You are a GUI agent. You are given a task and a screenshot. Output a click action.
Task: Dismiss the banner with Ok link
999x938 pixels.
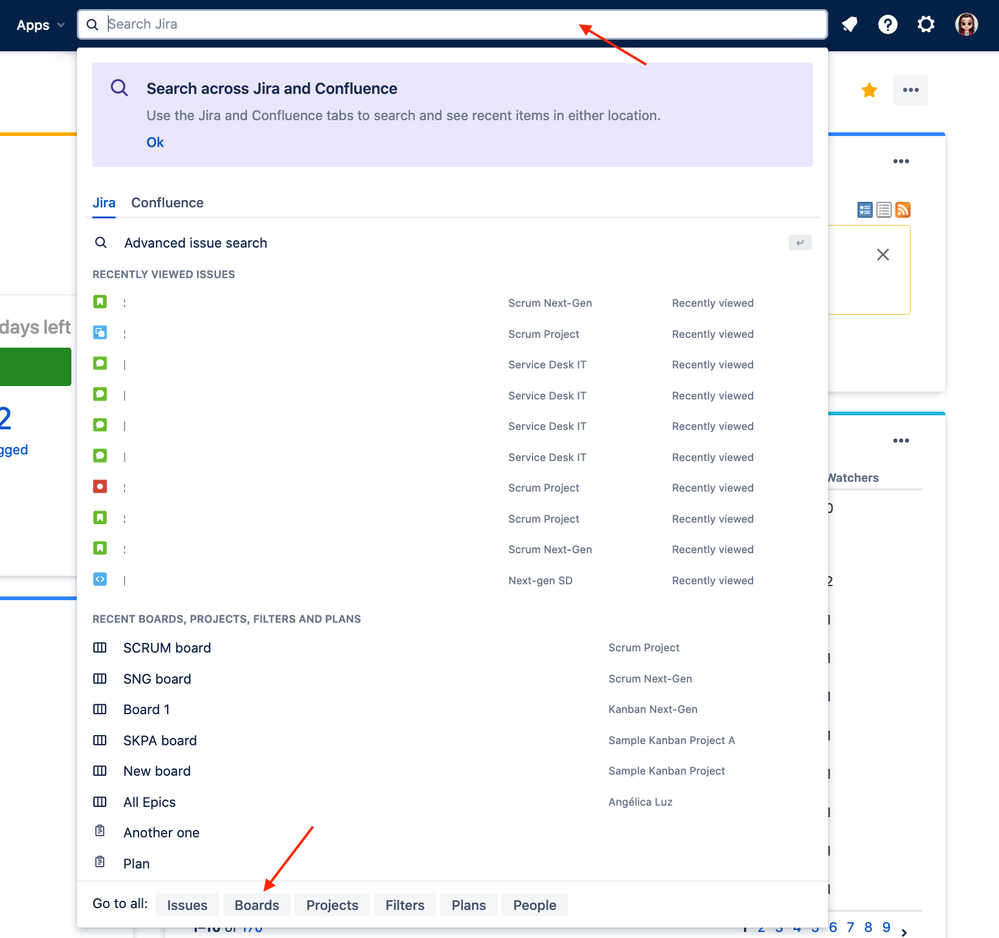[155, 142]
